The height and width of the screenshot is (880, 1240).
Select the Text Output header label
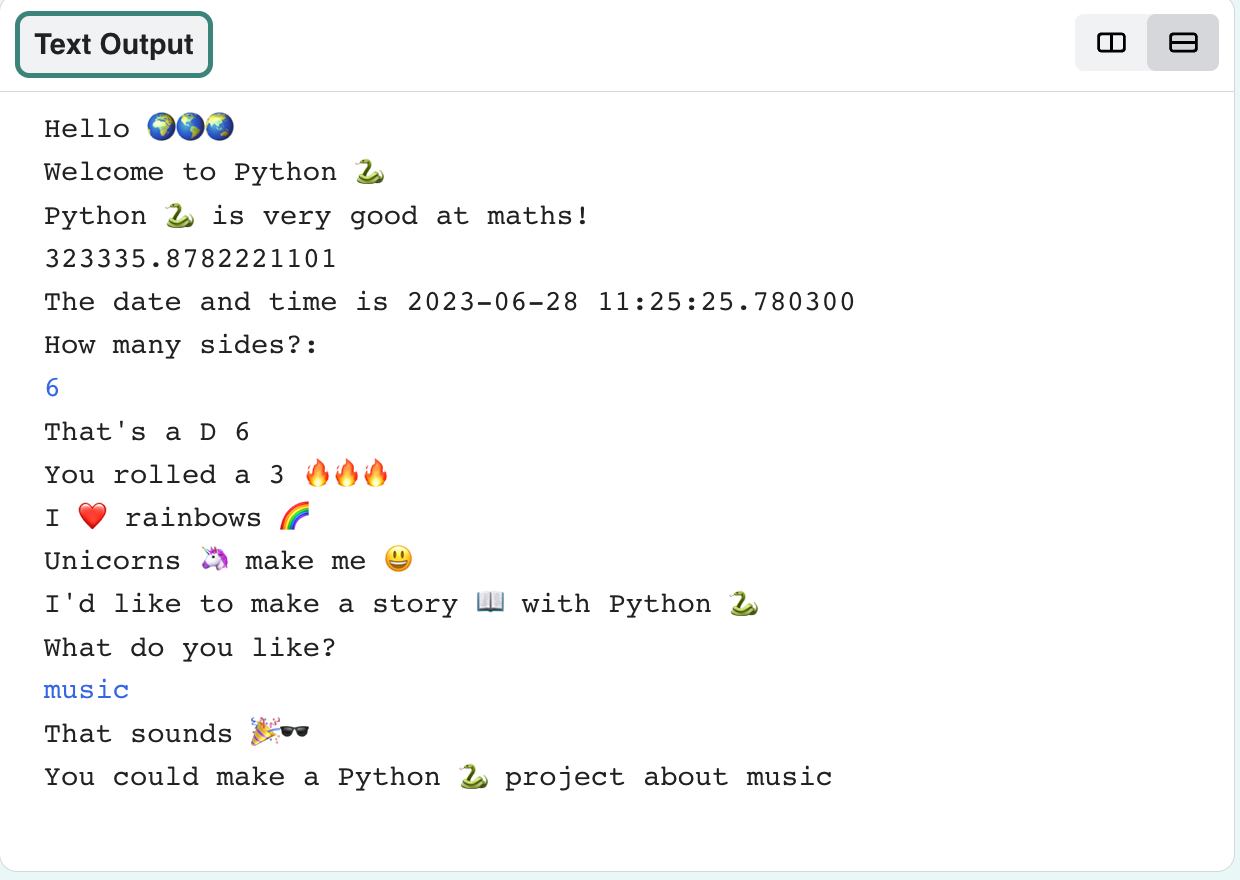(x=113, y=44)
